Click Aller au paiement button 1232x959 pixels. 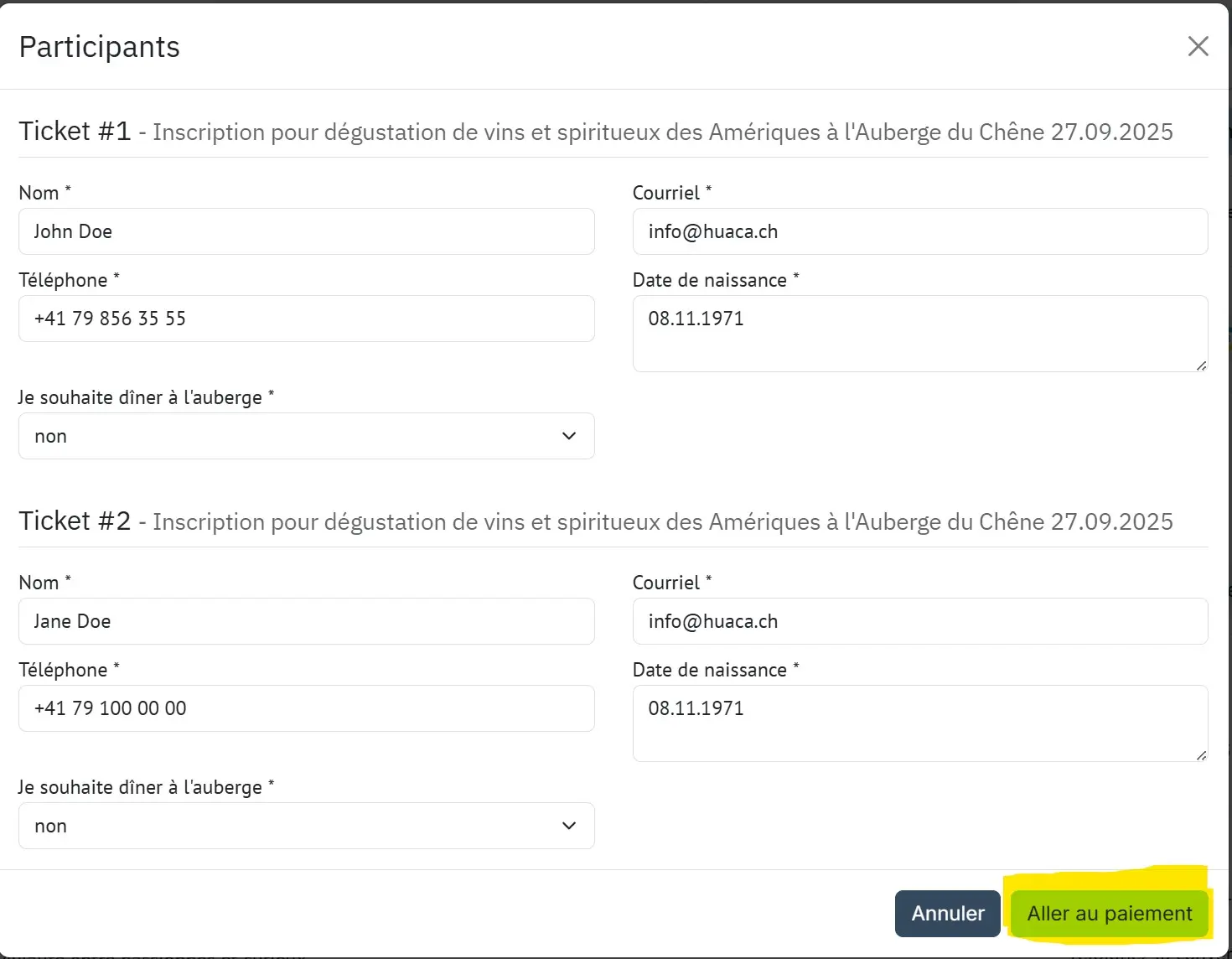pyautogui.click(x=1110, y=914)
